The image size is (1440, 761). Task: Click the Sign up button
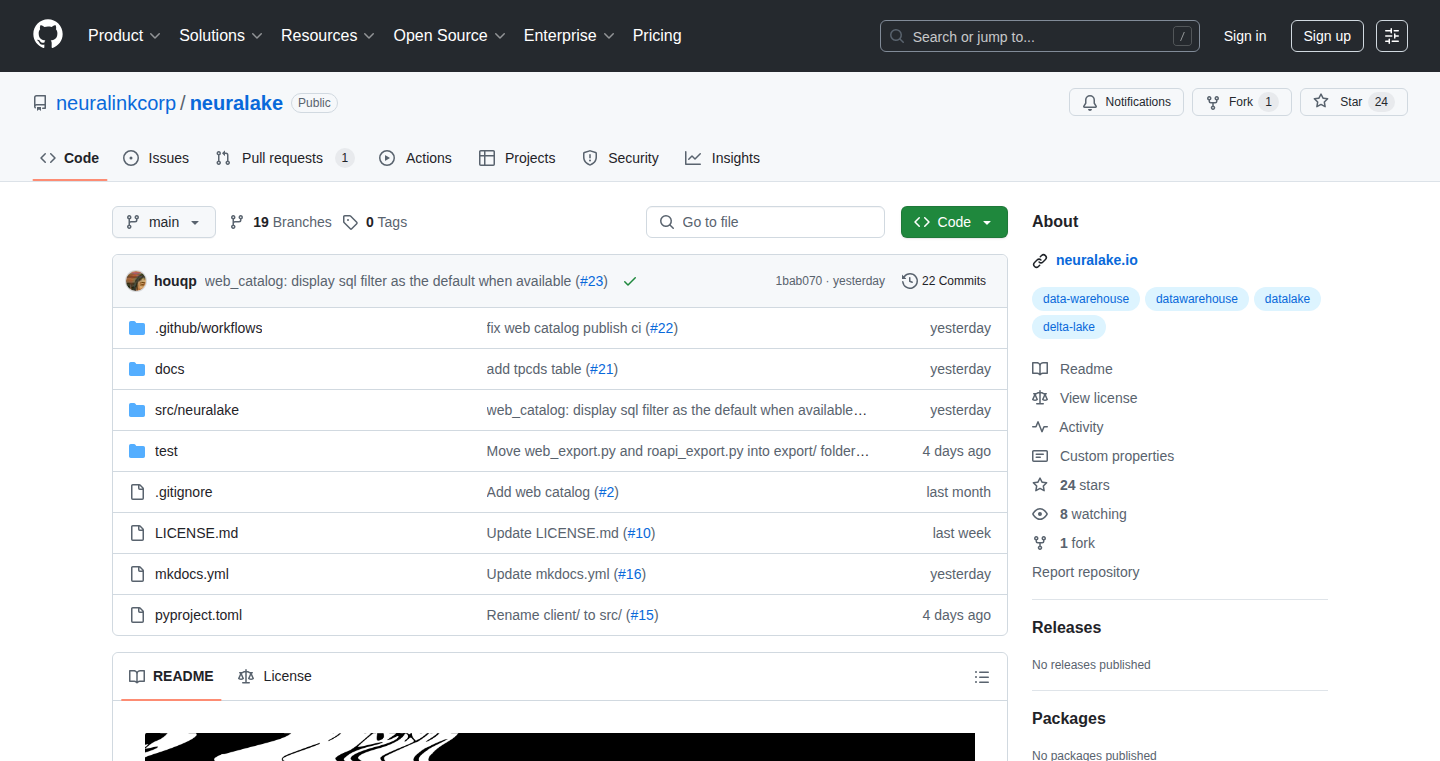point(1327,36)
